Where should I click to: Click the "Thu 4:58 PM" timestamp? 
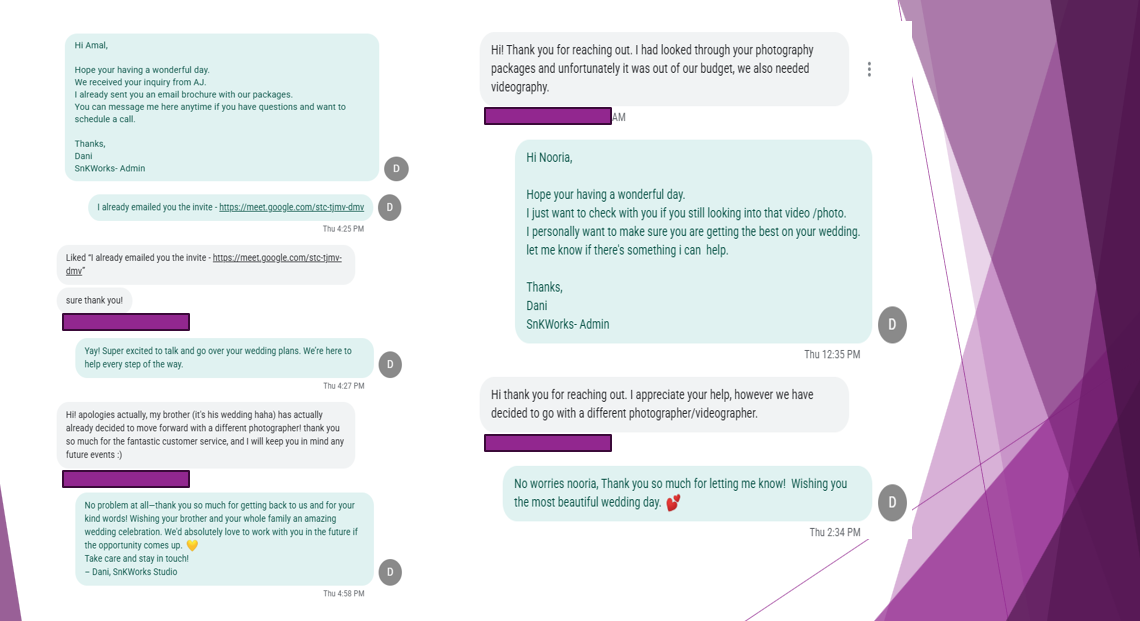point(343,594)
